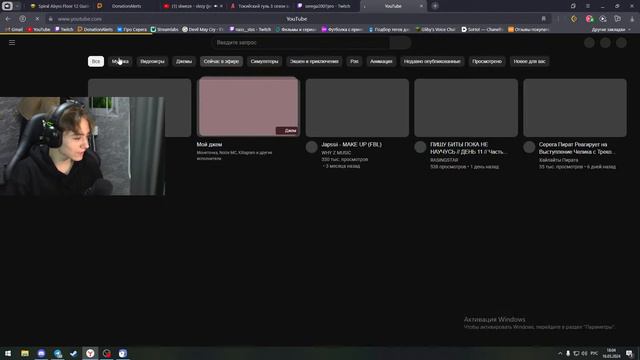Open Windows notification center
The width and height of the screenshot is (640, 360).
(x=629, y=353)
